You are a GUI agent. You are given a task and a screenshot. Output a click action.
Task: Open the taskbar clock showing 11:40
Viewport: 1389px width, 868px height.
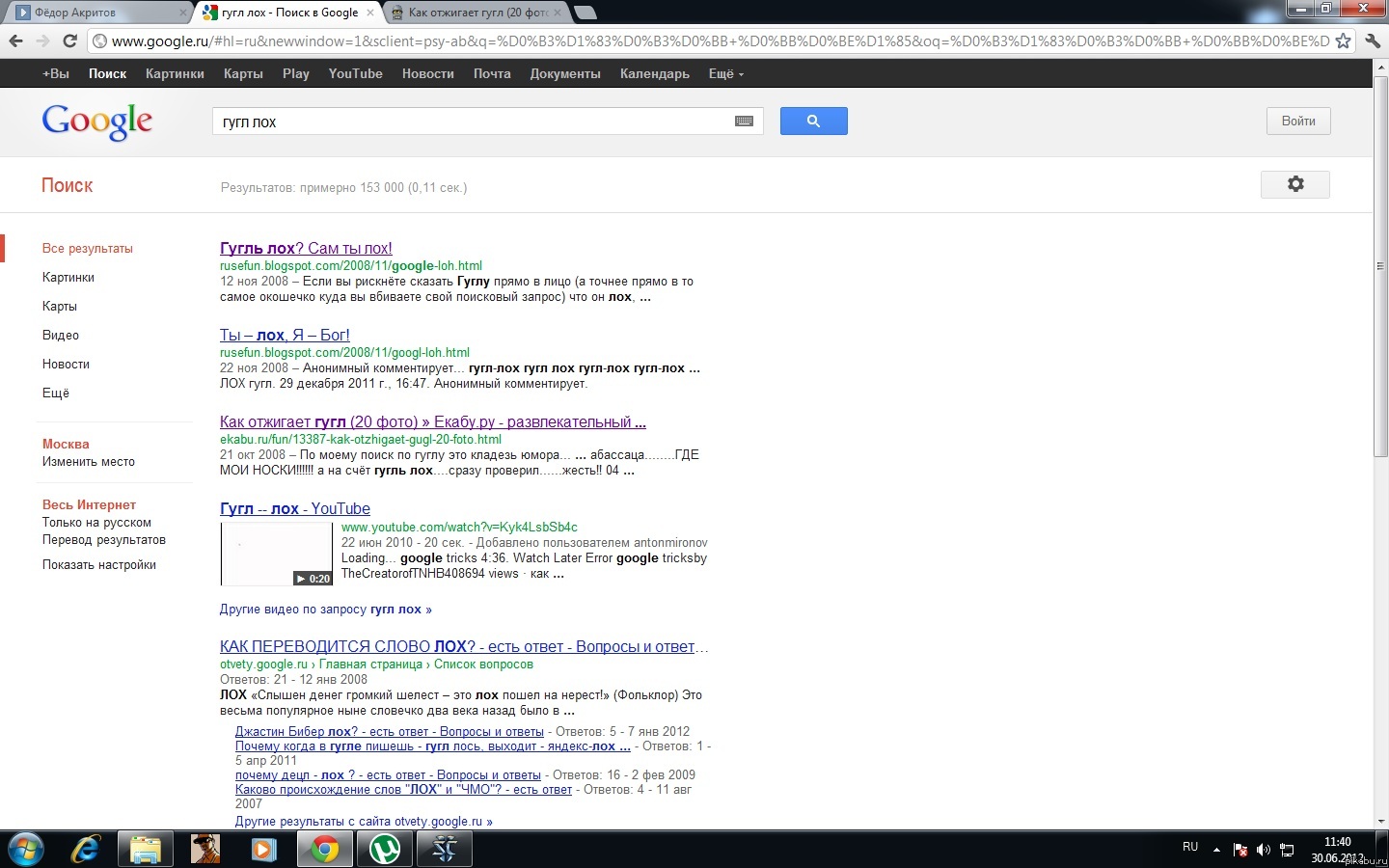(1338, 850)
